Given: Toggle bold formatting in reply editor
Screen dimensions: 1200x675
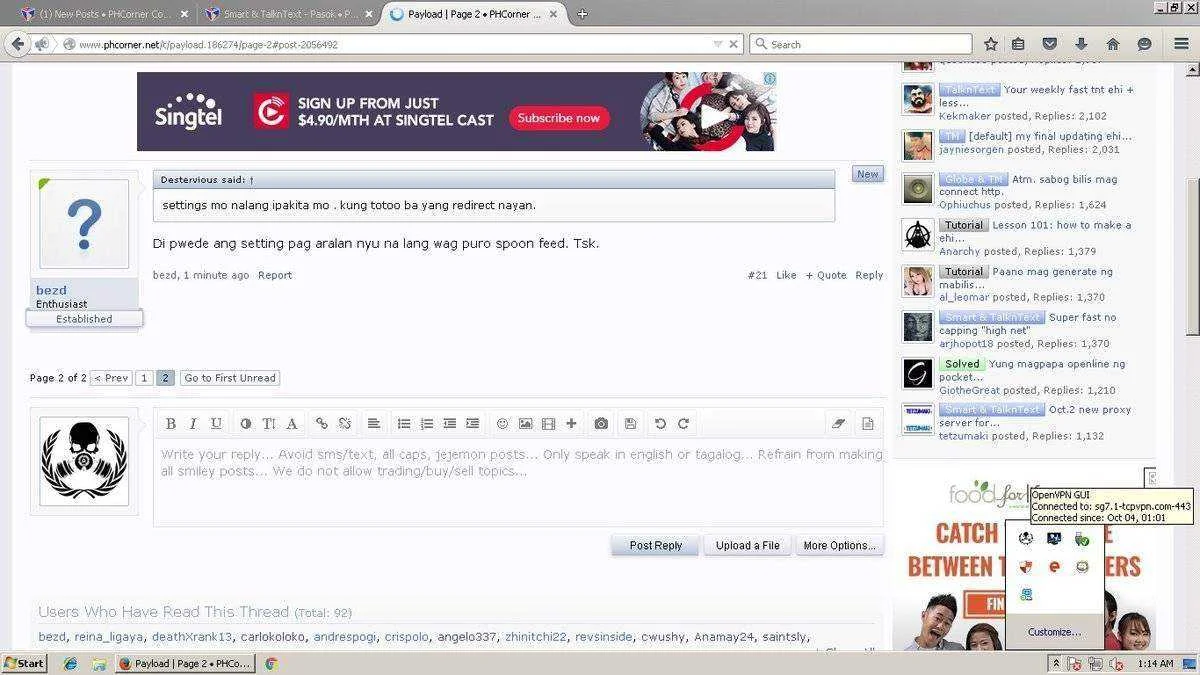Looking at the screenshot, I should point(171,424).
